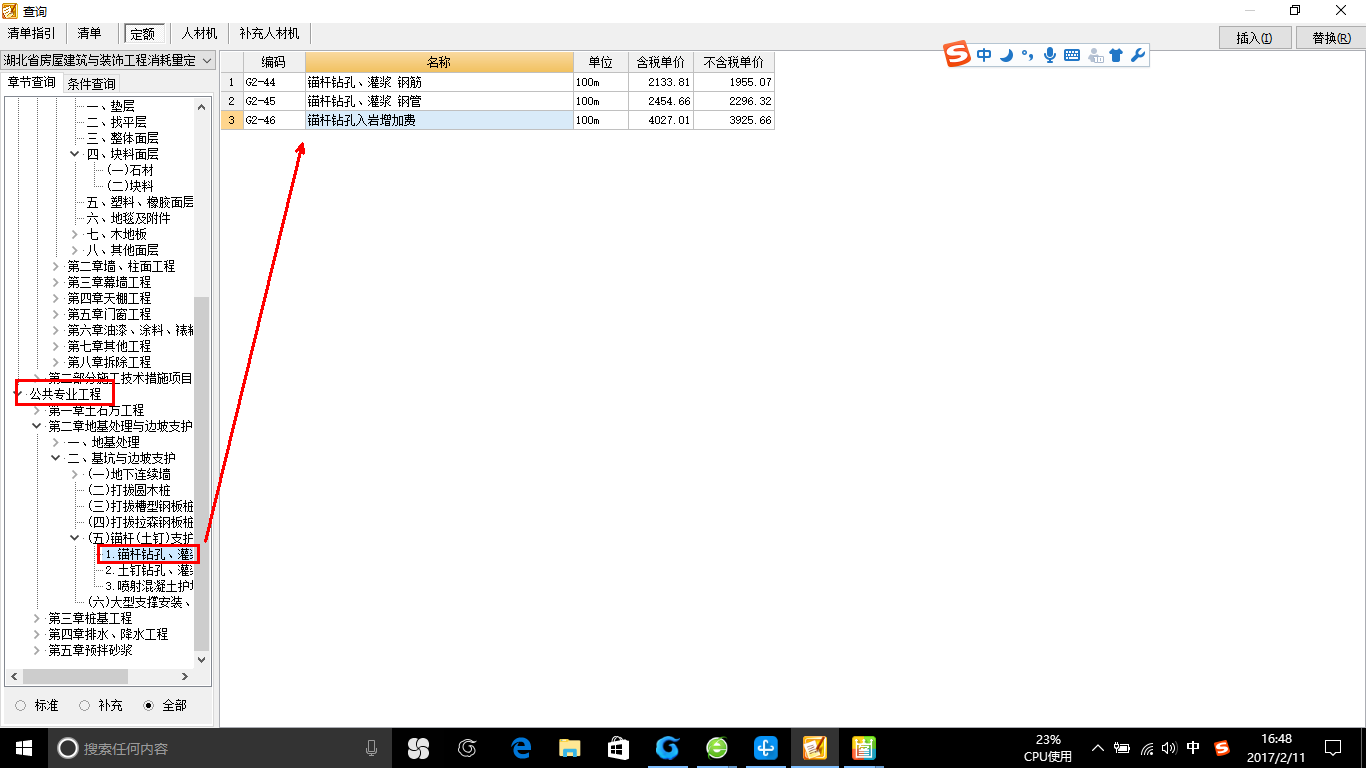The image size is (1366, 768).
Task: Select 锚杆钻孔入岩增加费 row
Action: (497, 120)
